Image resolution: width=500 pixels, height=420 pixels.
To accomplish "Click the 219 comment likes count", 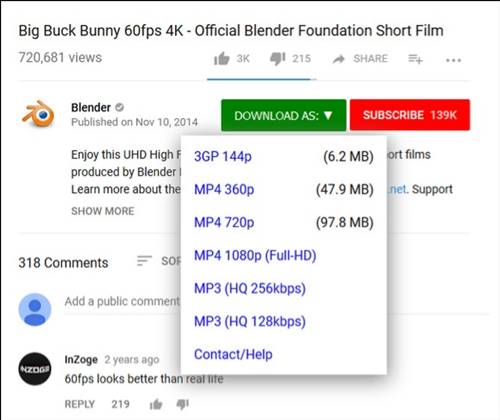I will [120, 404].
